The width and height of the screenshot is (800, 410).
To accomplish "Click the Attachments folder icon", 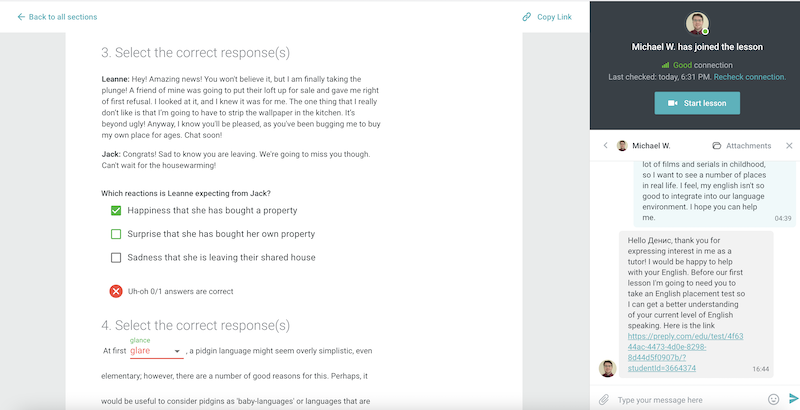I will click(x=716, y=146).
